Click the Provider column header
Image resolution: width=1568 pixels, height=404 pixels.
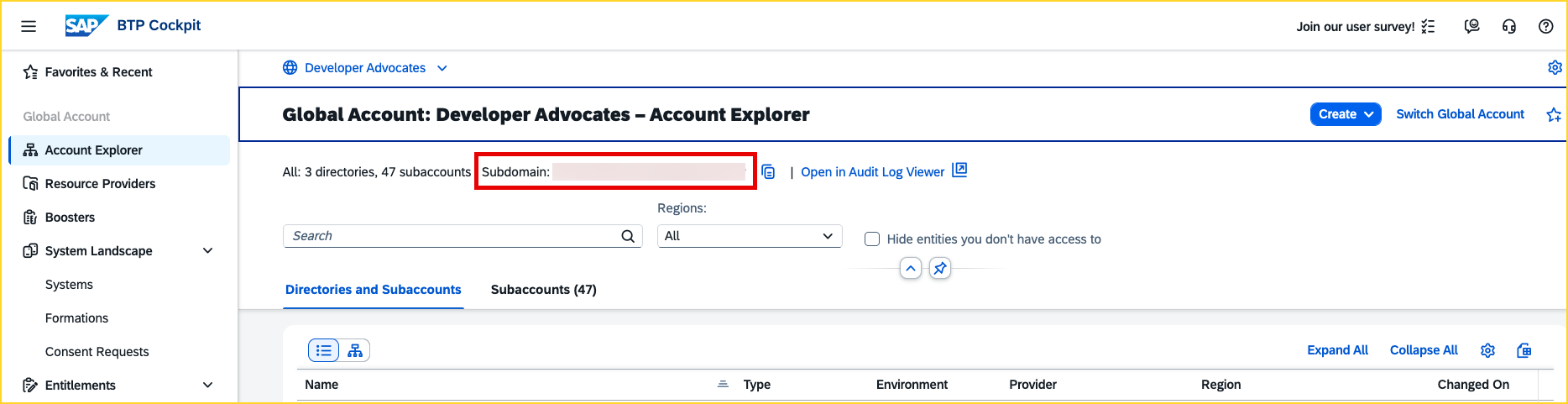1032,385
